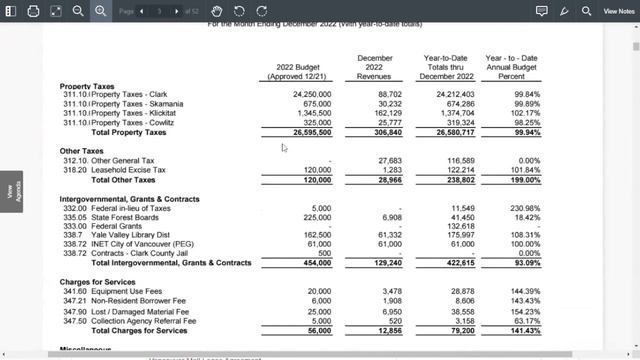The width and height of the screenshot is (640, 360).
Task: Click the horizontal scrollbar thumb
Action: coord(310,354)
